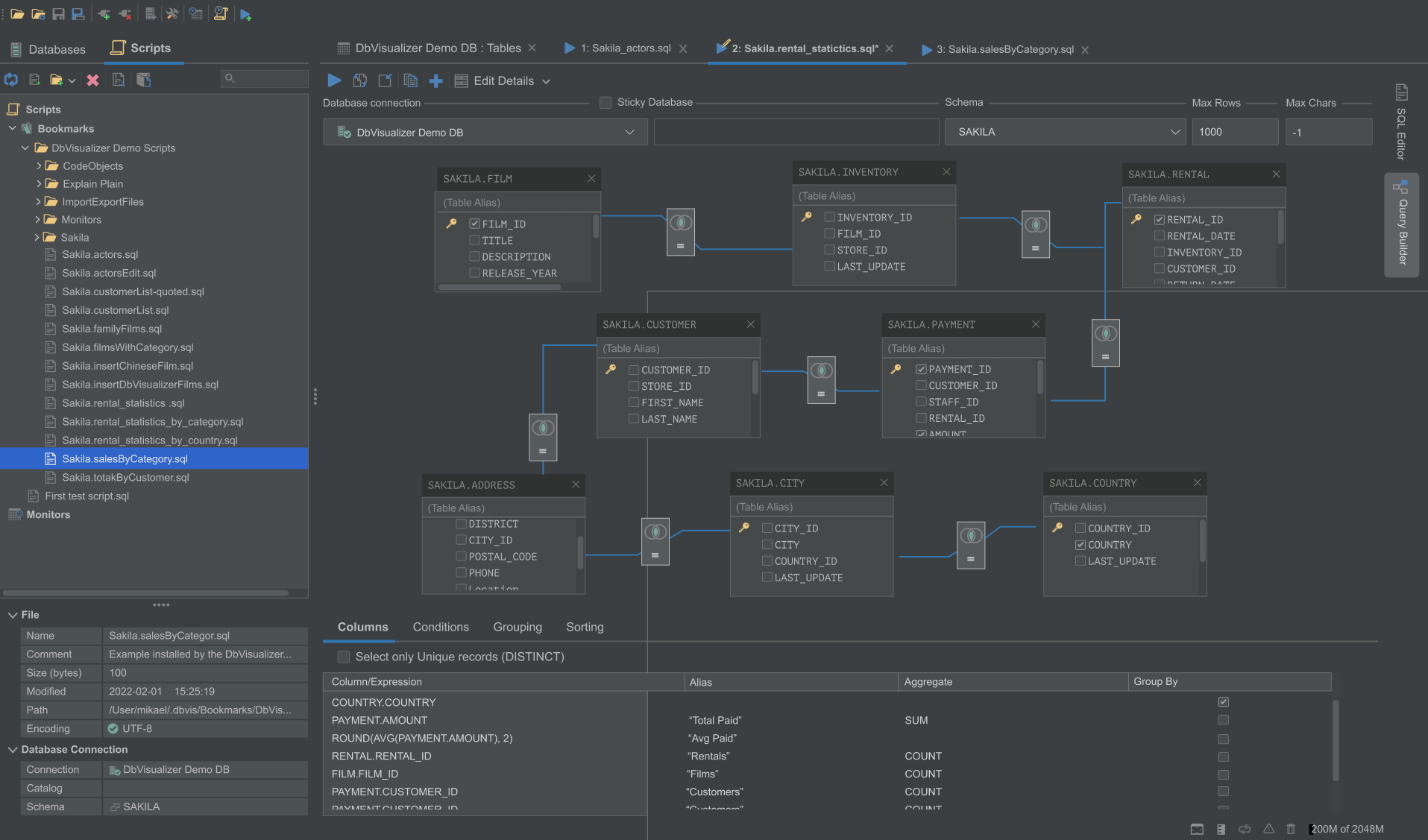Check FIRST_NAME in SAKILA.CUSTOMER
The image size is (1428, 840).
coord(634,402)
